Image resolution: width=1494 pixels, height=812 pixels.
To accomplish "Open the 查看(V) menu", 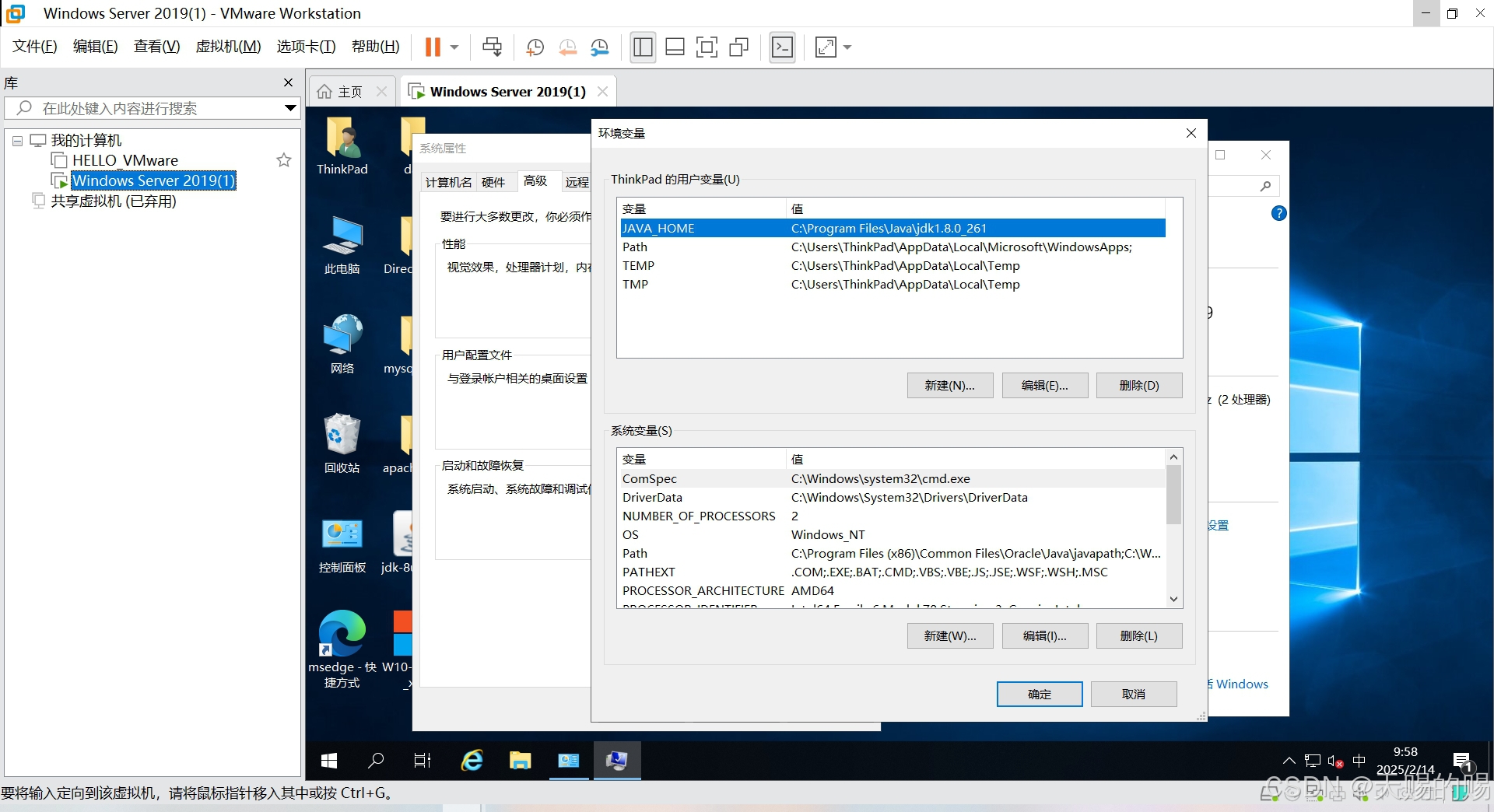I will [156, 47].
